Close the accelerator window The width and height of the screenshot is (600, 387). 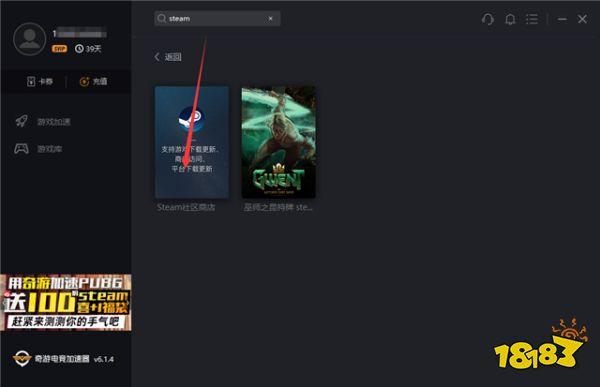pos(582,19)
